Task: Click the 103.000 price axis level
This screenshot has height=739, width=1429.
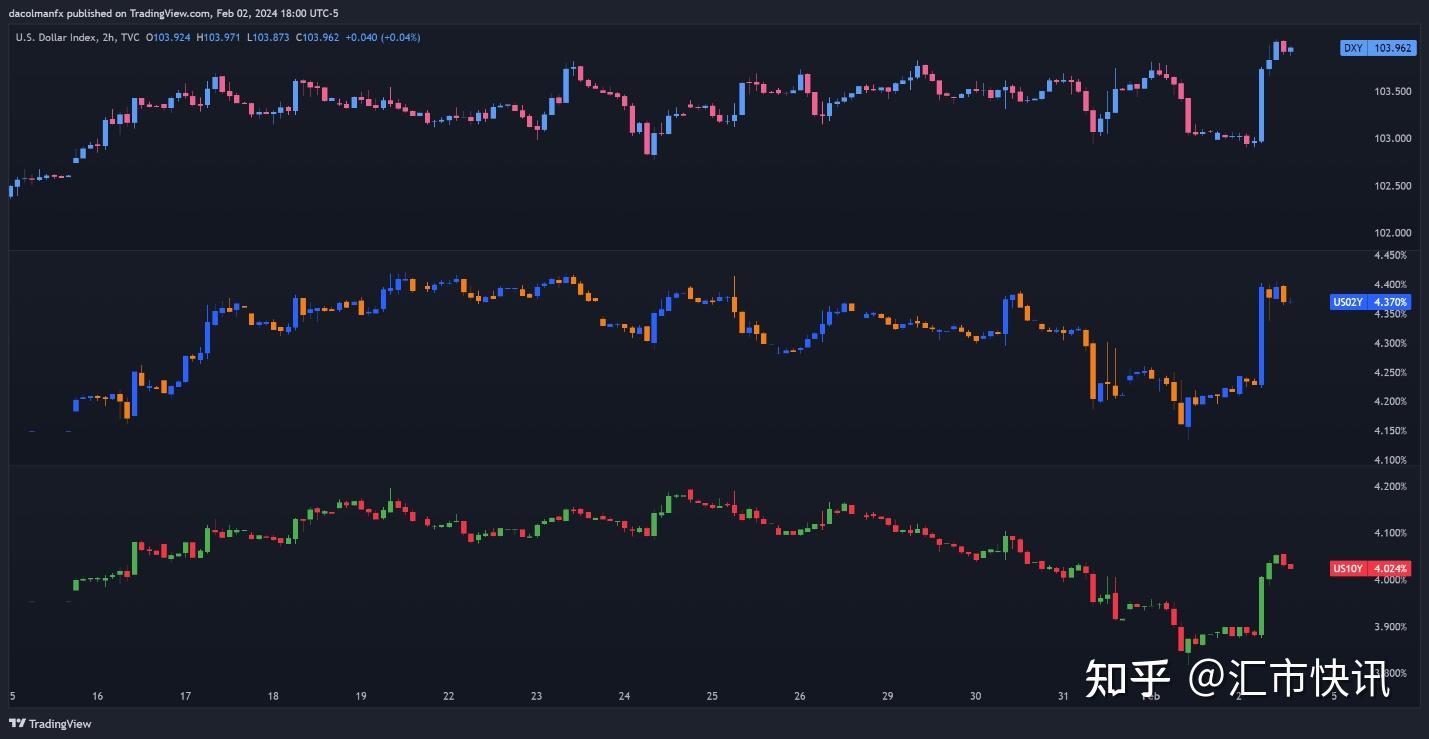Action: 1393,139
